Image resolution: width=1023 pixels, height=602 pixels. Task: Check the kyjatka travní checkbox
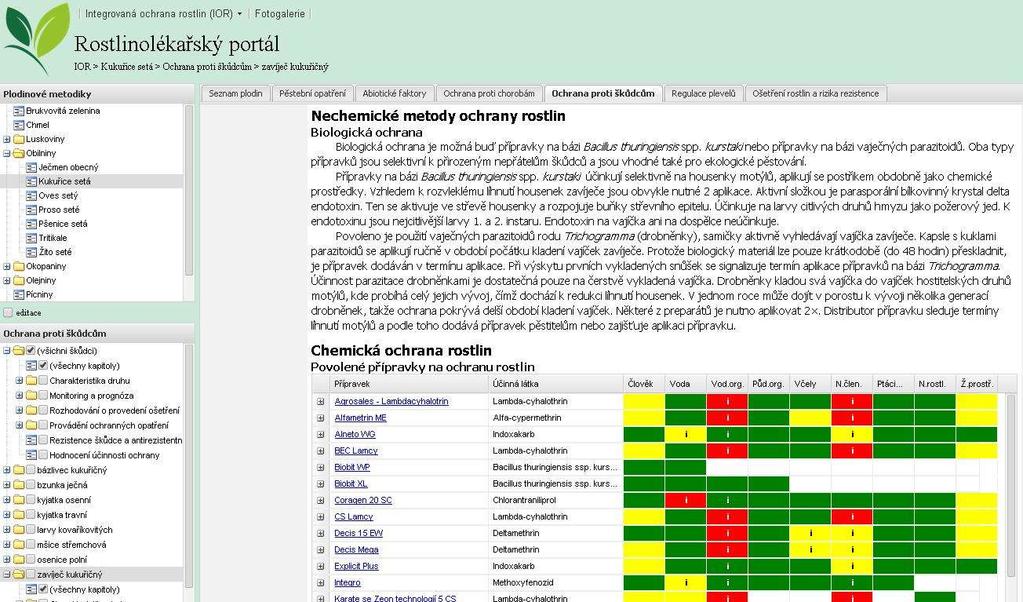tap(30, 515)
